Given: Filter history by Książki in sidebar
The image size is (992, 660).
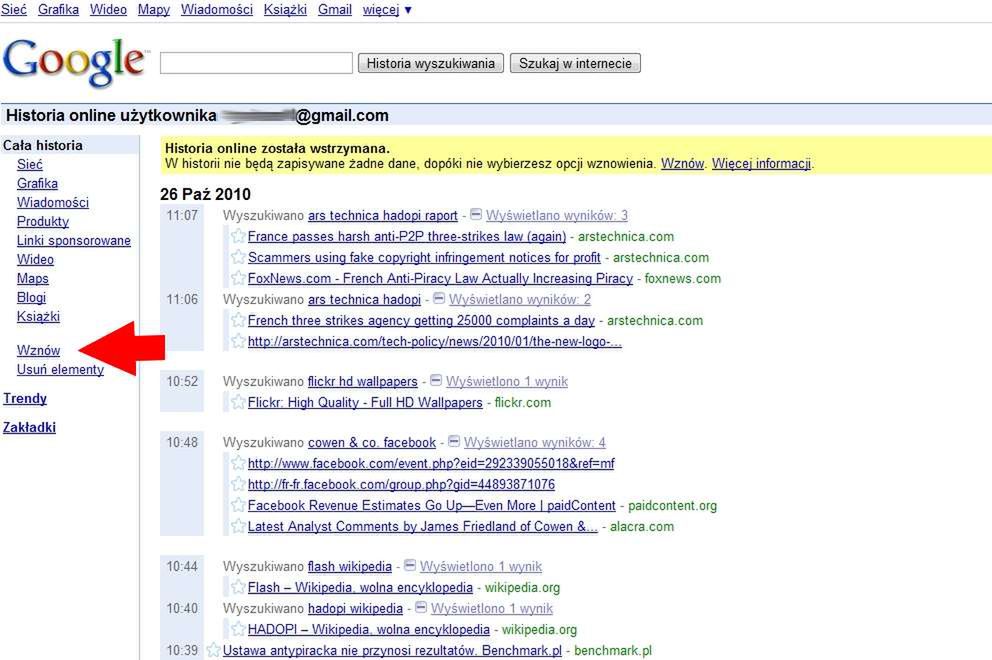Looking at the screenshot, I should [39, 316].
